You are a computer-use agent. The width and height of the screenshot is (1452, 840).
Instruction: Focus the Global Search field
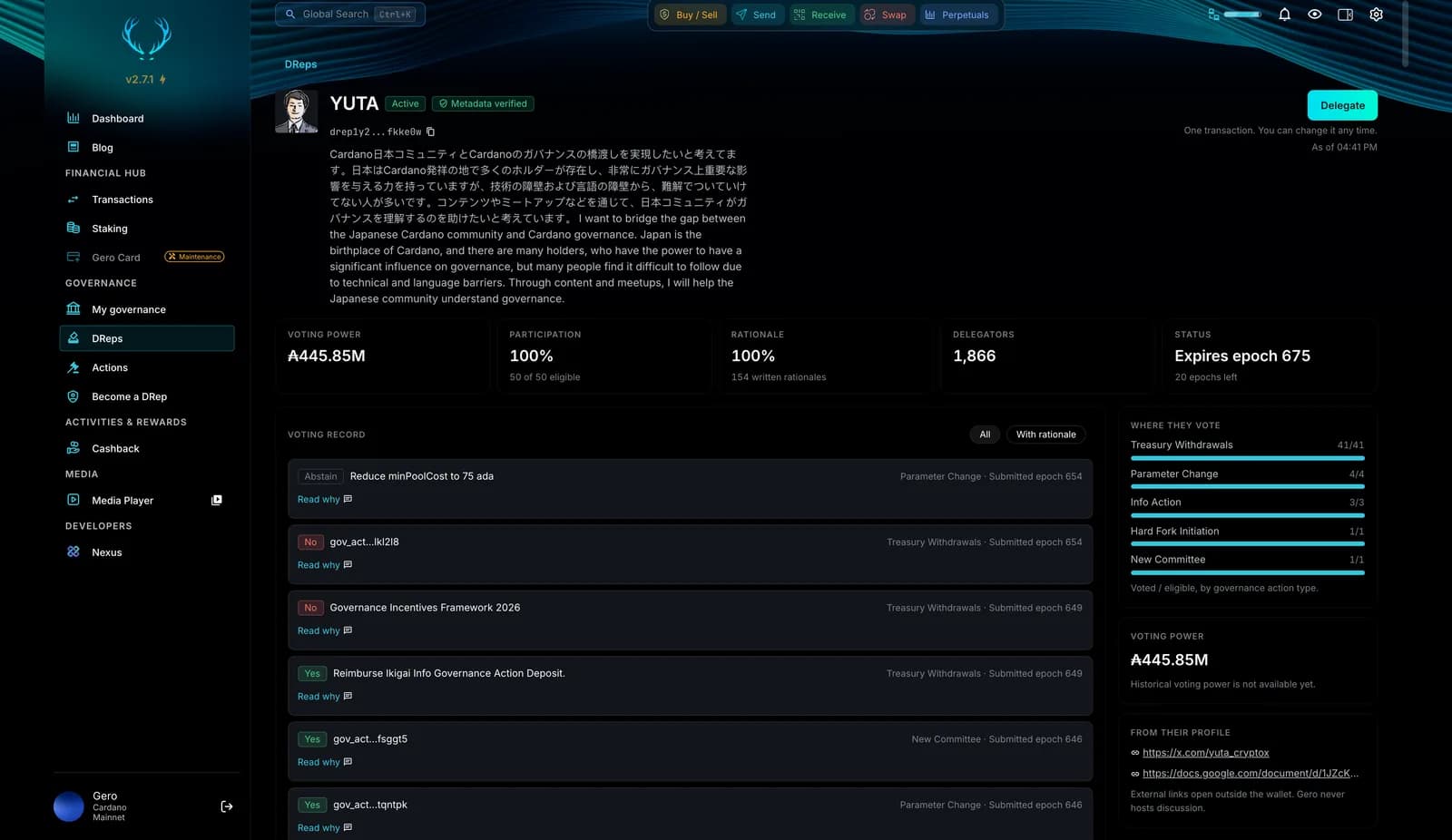tap(350, 15)
